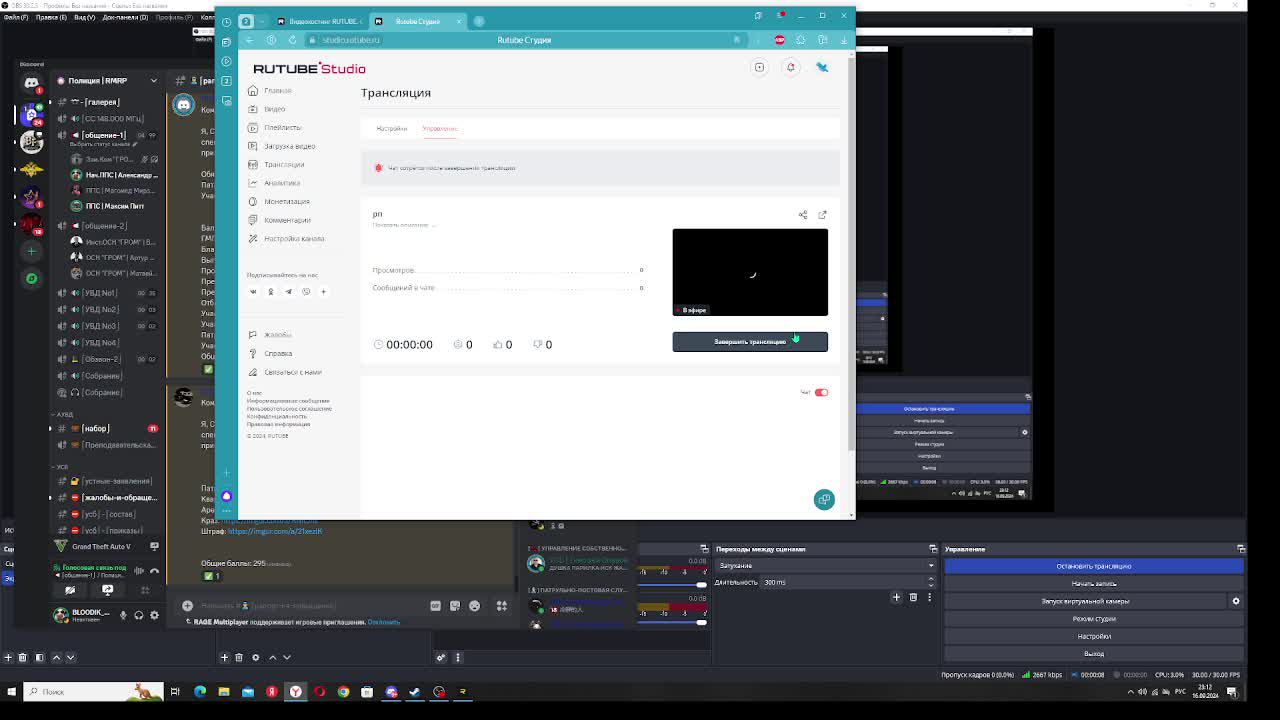Click the Видео sidebar icon
Image resolution: width=1280 pixels, height=720 pixels.
tap(253, 109)
